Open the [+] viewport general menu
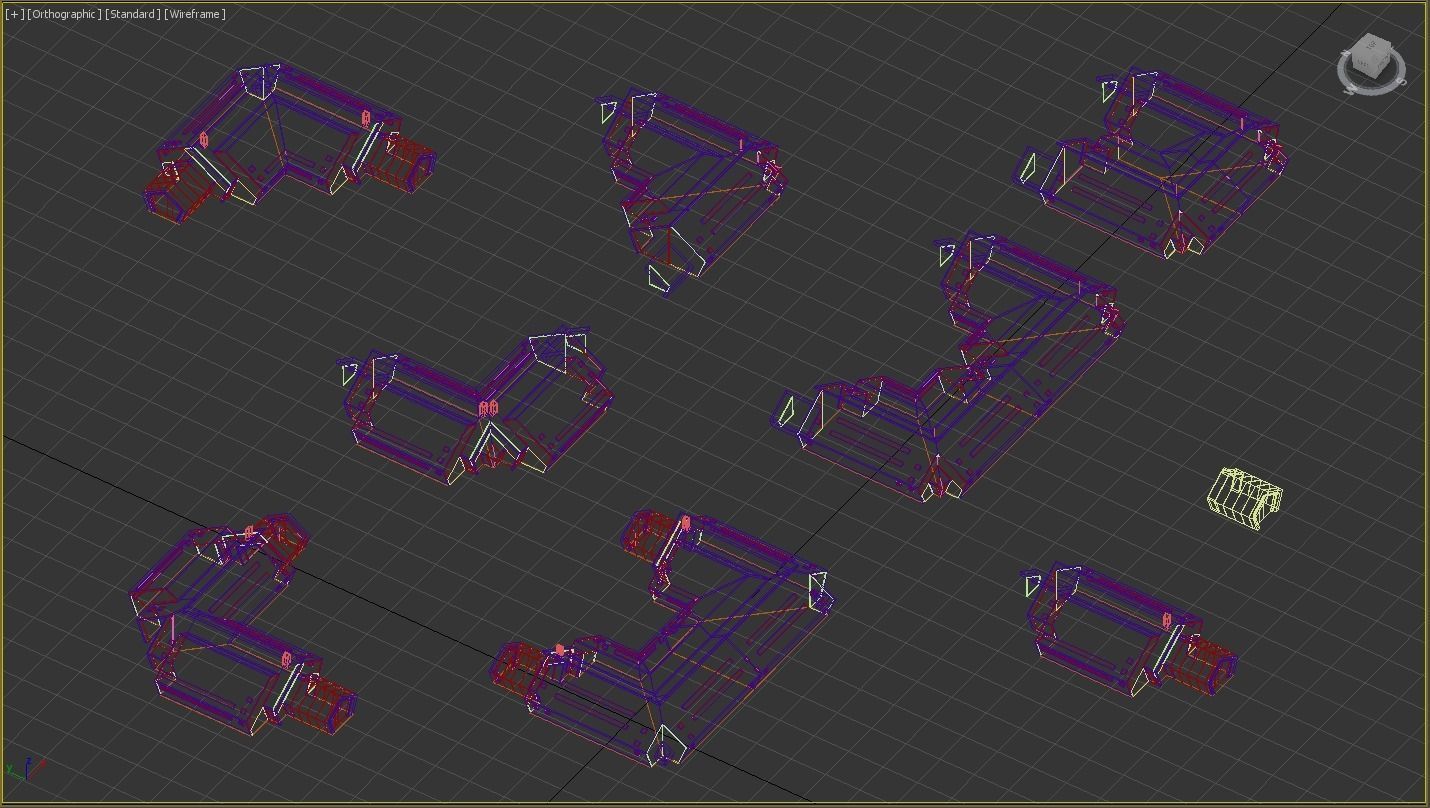This screenshot has width=1430, height=808. [x=14, y=14]
